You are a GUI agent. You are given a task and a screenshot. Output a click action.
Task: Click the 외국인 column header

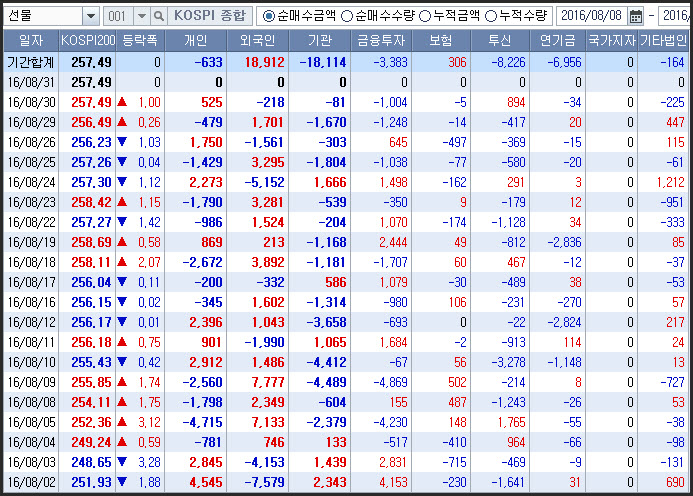point(258,41)
